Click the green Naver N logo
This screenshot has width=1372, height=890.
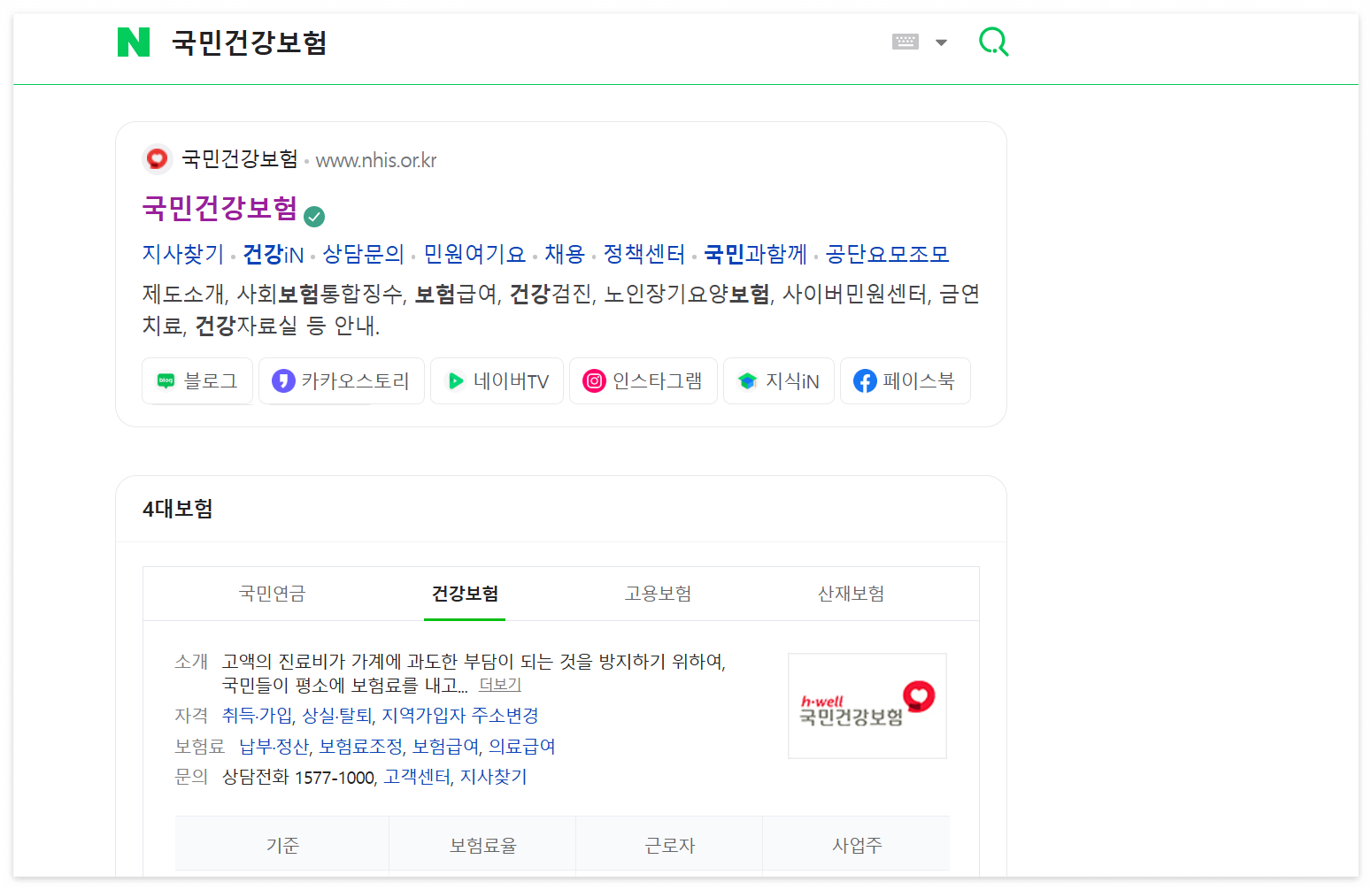(134, 42)
